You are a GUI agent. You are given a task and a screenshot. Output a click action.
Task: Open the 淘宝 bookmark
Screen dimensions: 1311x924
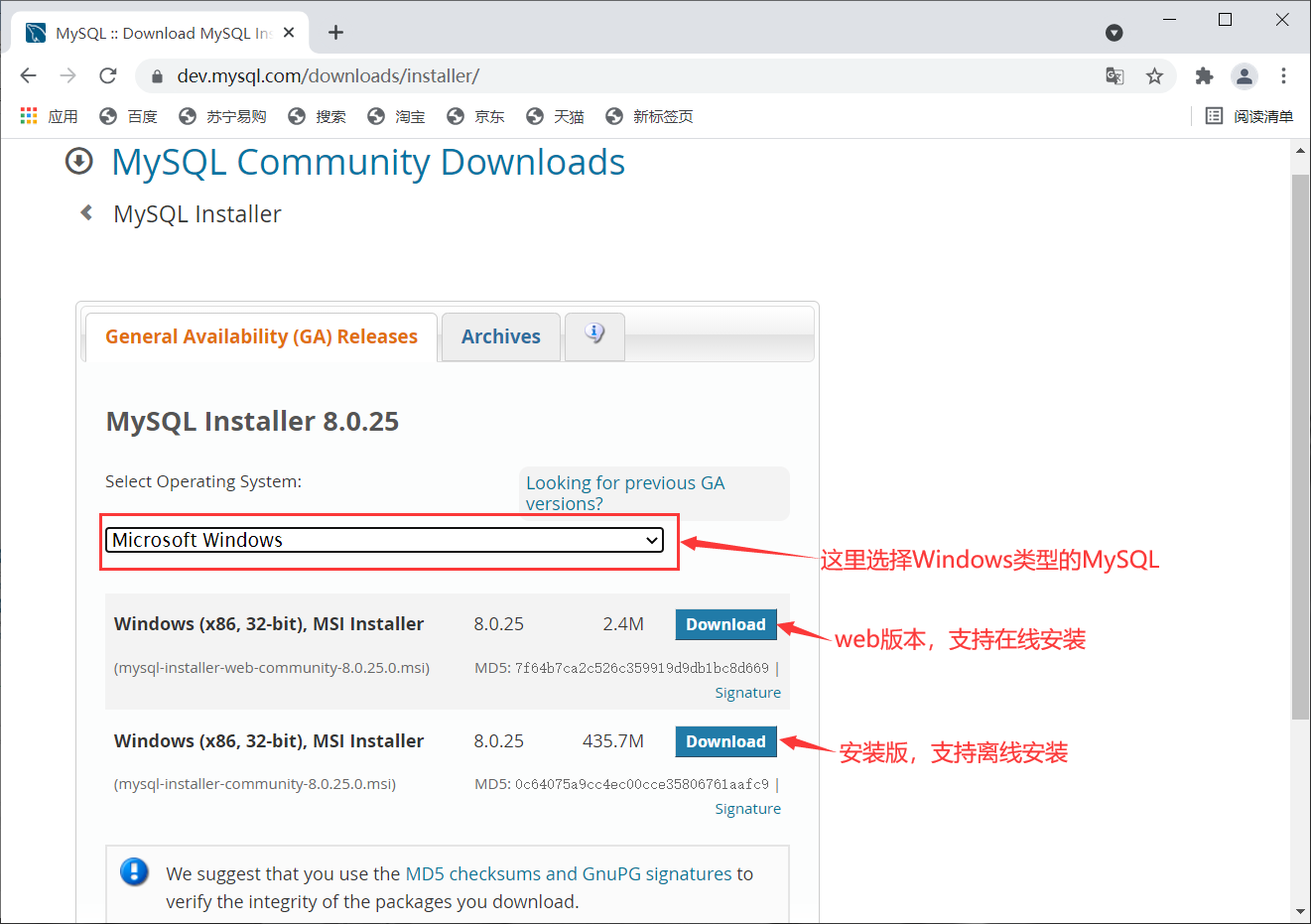click(x=396, y=116)
